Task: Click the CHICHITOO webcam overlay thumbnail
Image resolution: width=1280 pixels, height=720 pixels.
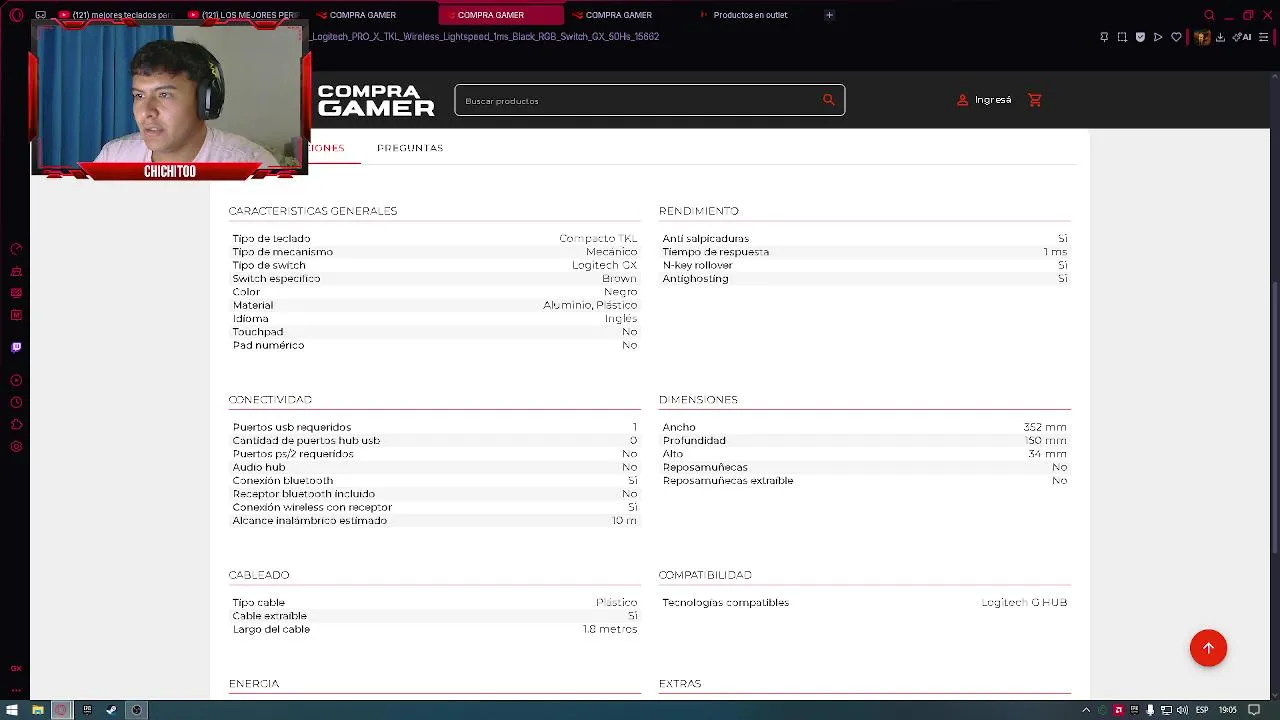Action: (170, 100)
